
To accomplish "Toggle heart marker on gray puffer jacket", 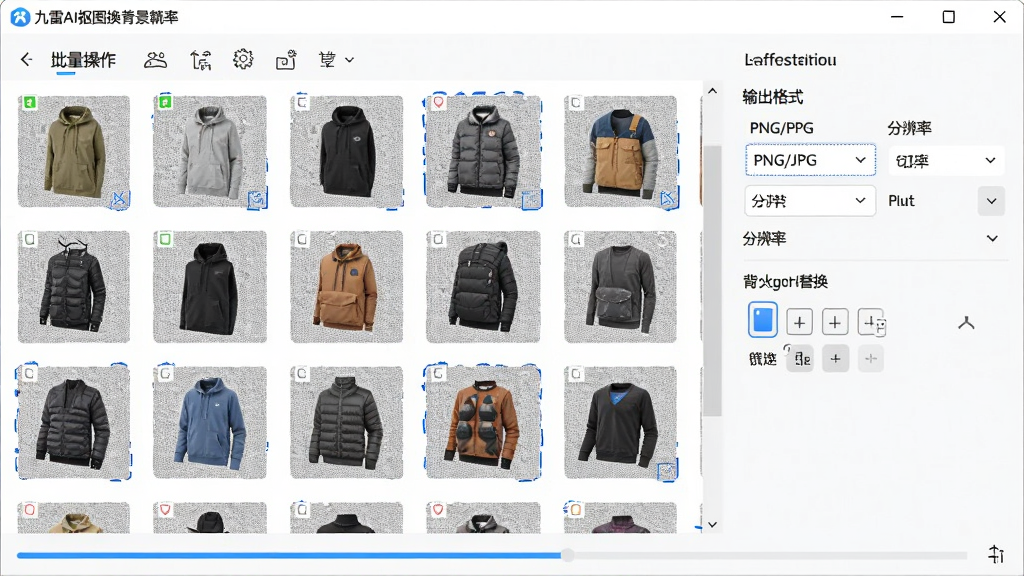I will pyautogui.click(x=438, y=103).
